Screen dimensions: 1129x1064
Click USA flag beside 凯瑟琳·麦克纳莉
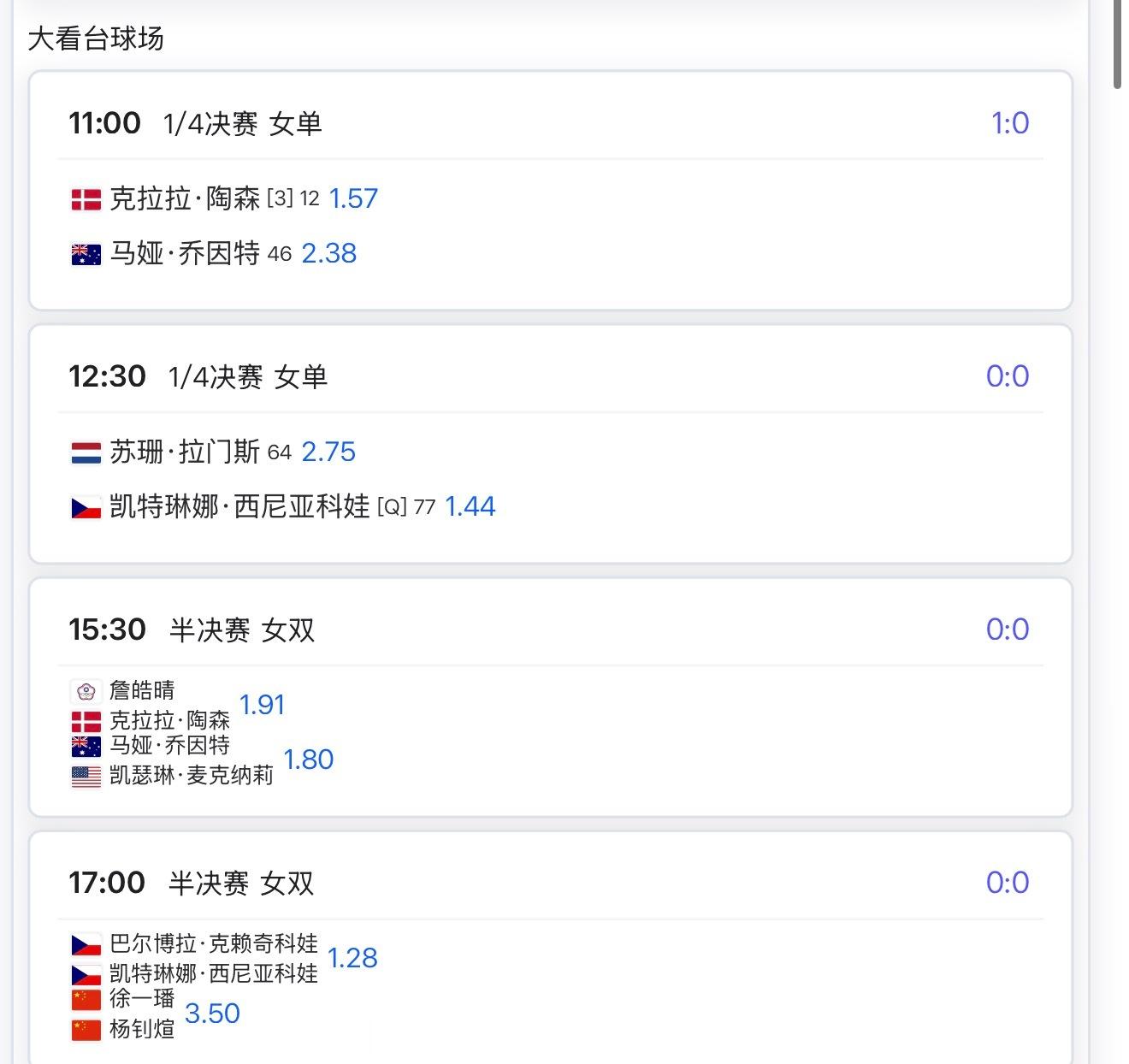coord(86,776)
